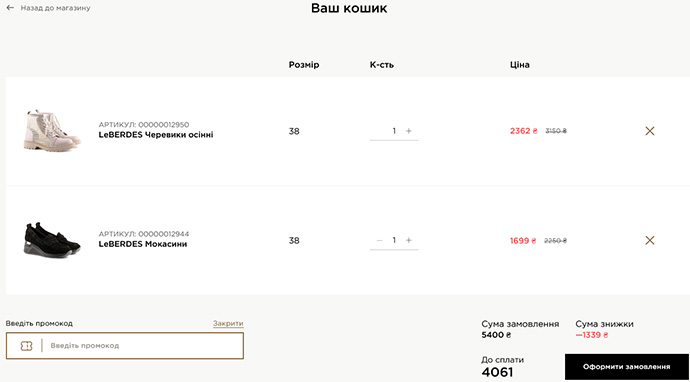The image size is (690, 382).
Task: Open the beige boots product thumbnail
Action: tap(52, 131)
